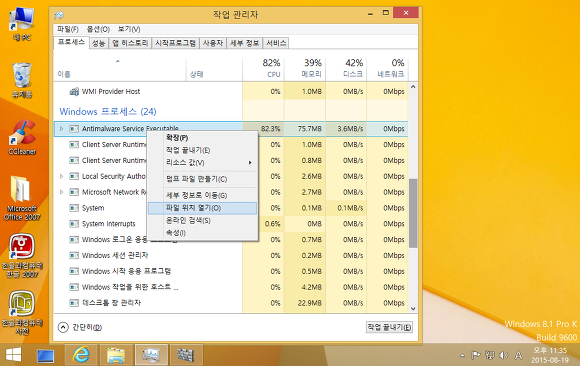Click the last pinned taskbar app icon
Screen dimensions: 580x366
pos(186,355)
